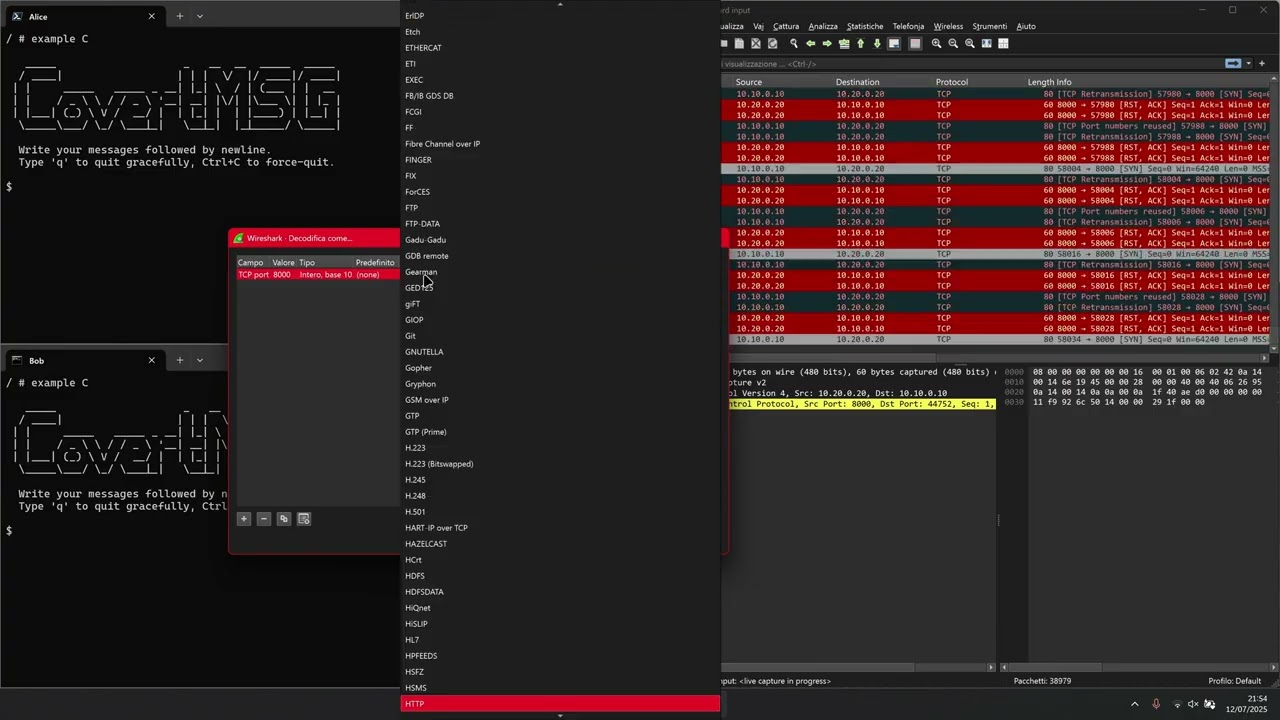Zoom in on packet text
The height and width of the screenshot is (720, 1280).
[937, 44]
